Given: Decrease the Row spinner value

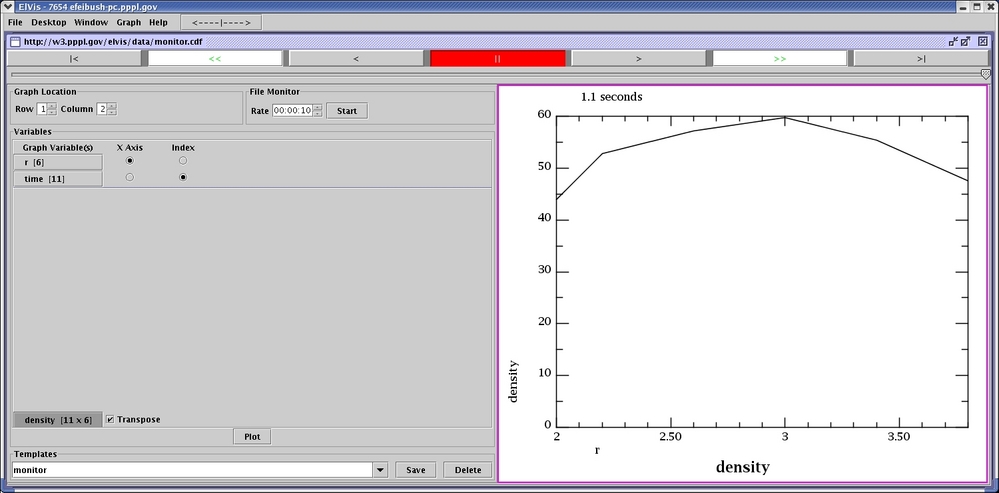Looking at the screenshot, I should point(52,112).
